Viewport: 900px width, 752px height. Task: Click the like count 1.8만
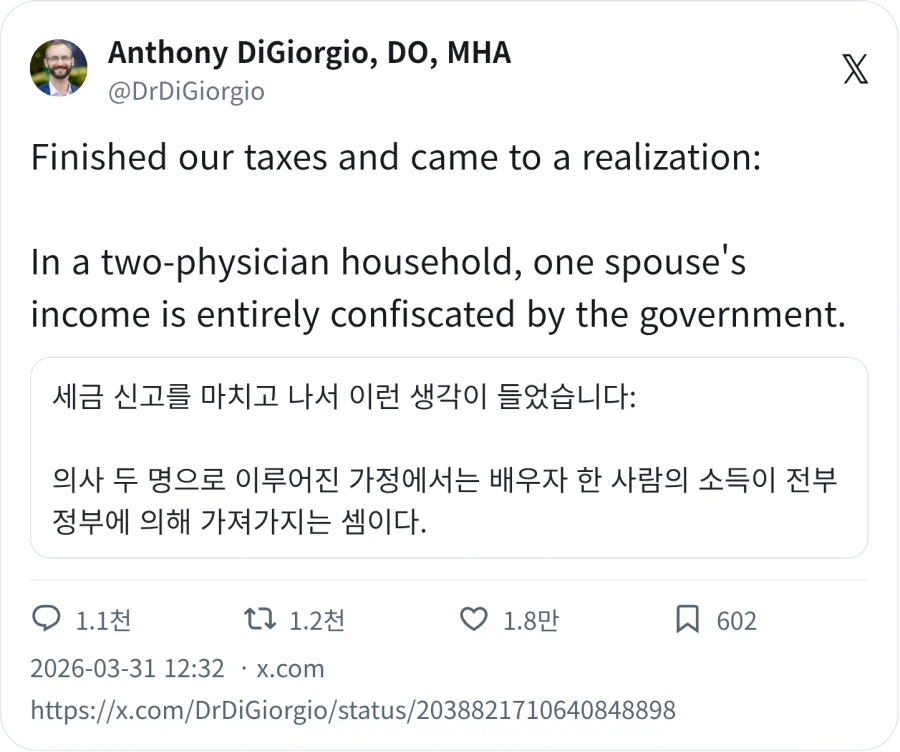coord(532,620)
